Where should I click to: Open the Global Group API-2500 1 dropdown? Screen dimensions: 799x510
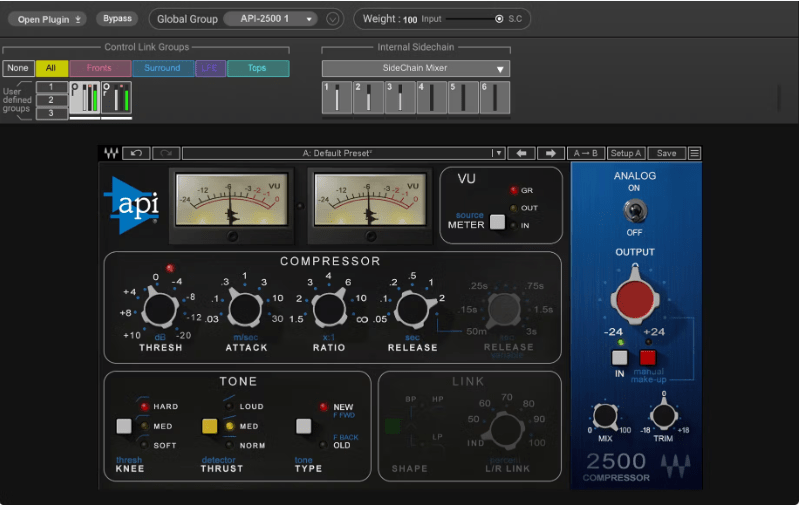click(x=271, y=19)
